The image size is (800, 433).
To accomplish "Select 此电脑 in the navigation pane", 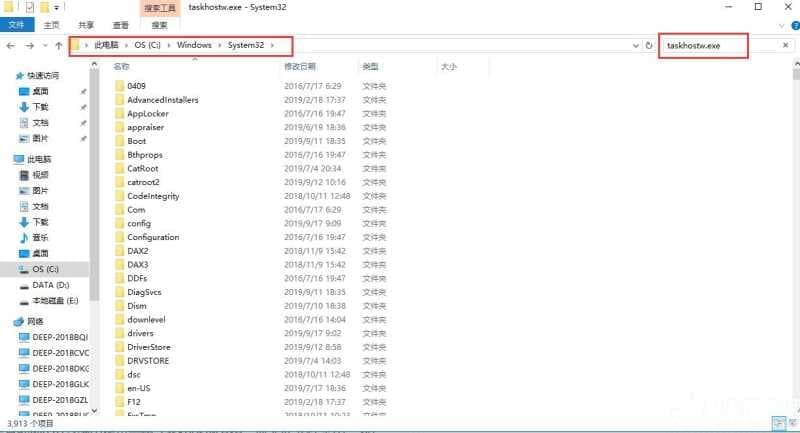I will (39, 159).
